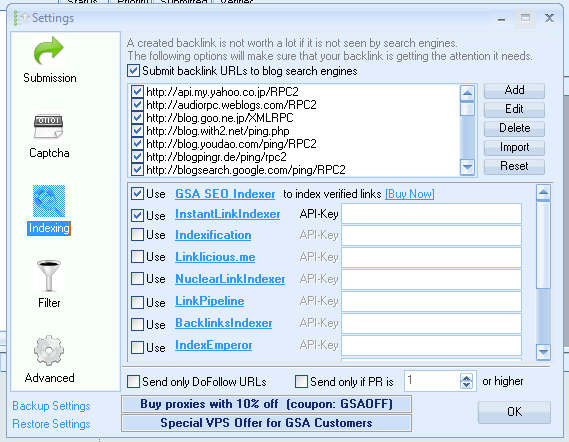Click Special VPS Offer for GSA Customers
569x442 pixels.
click(x=266, y=423)
